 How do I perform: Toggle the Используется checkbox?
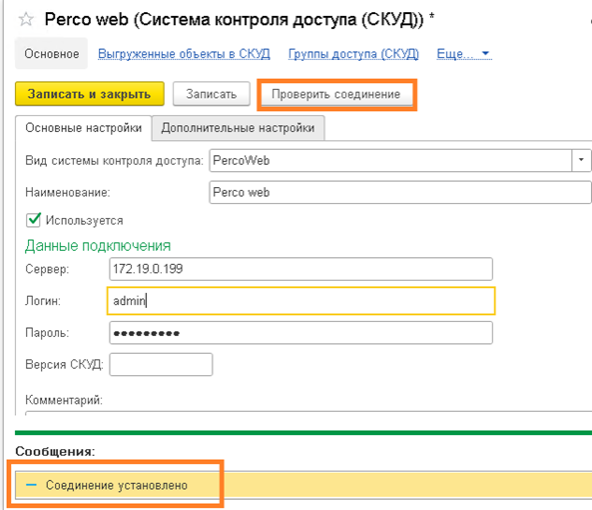point(33,220)
